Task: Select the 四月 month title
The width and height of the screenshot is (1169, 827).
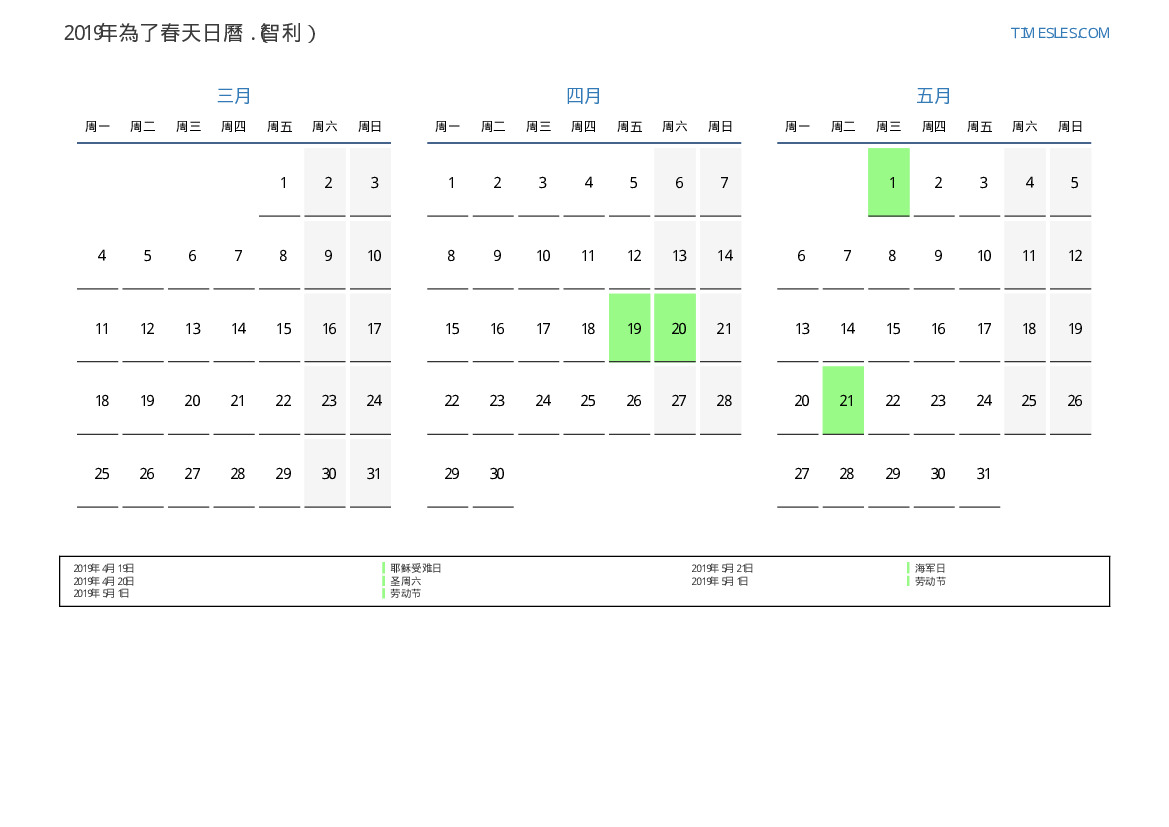Action: click(x=584, y=96)
